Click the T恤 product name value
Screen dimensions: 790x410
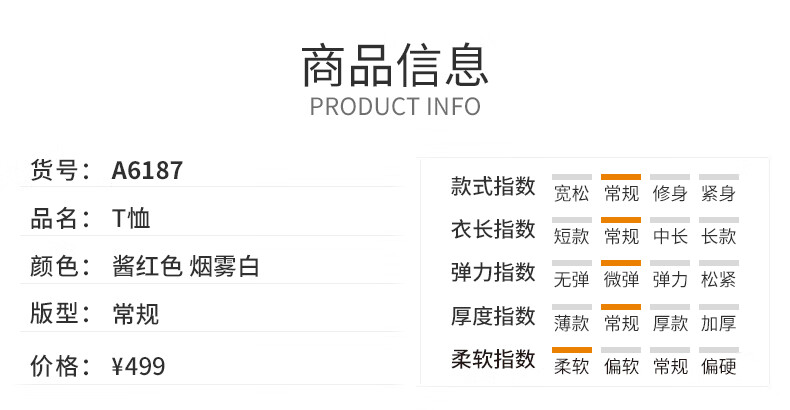[131, 219]
